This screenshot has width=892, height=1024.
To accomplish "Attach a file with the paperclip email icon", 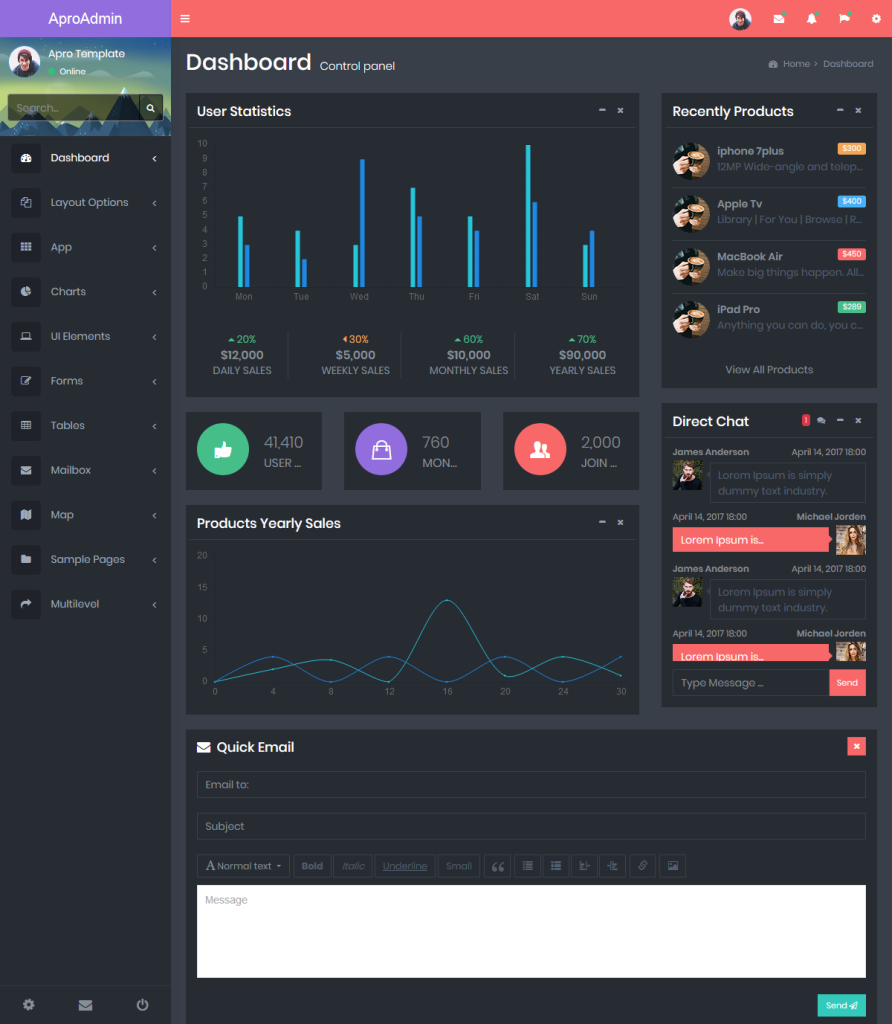I will click(642, 865).
